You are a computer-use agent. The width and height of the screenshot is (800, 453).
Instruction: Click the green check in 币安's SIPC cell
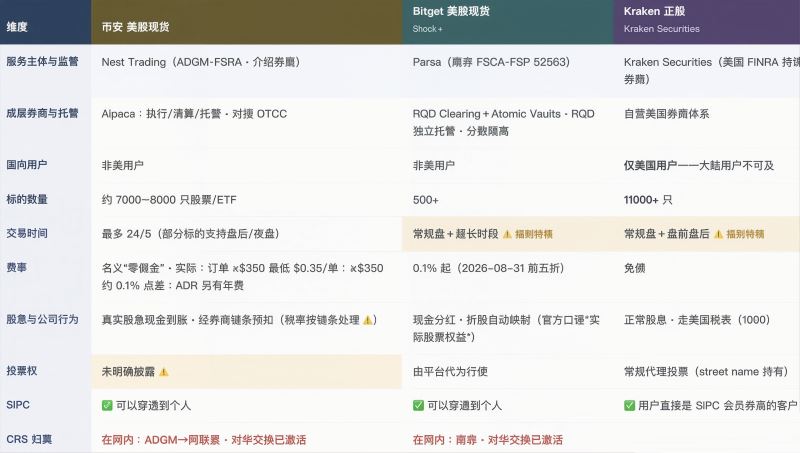click(107, 406)
